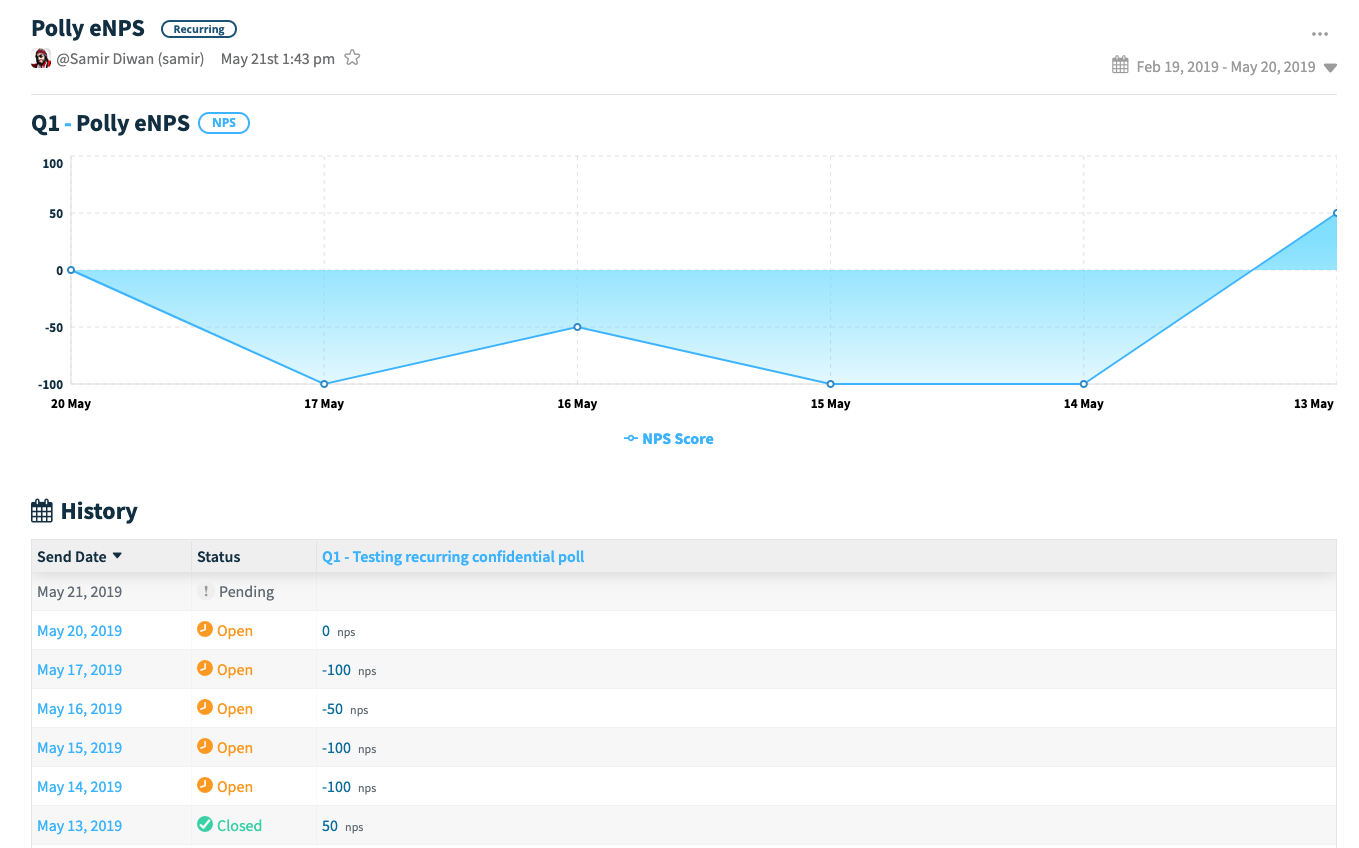Select the 16 May chart data point
1359x848 pixels.
tap(577, 327)
